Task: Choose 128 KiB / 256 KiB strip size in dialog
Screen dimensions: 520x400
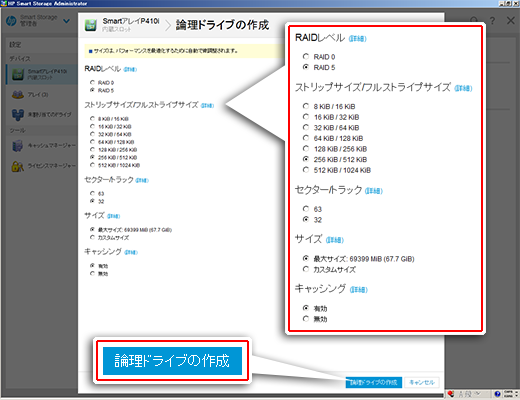Action: point(92,149)
